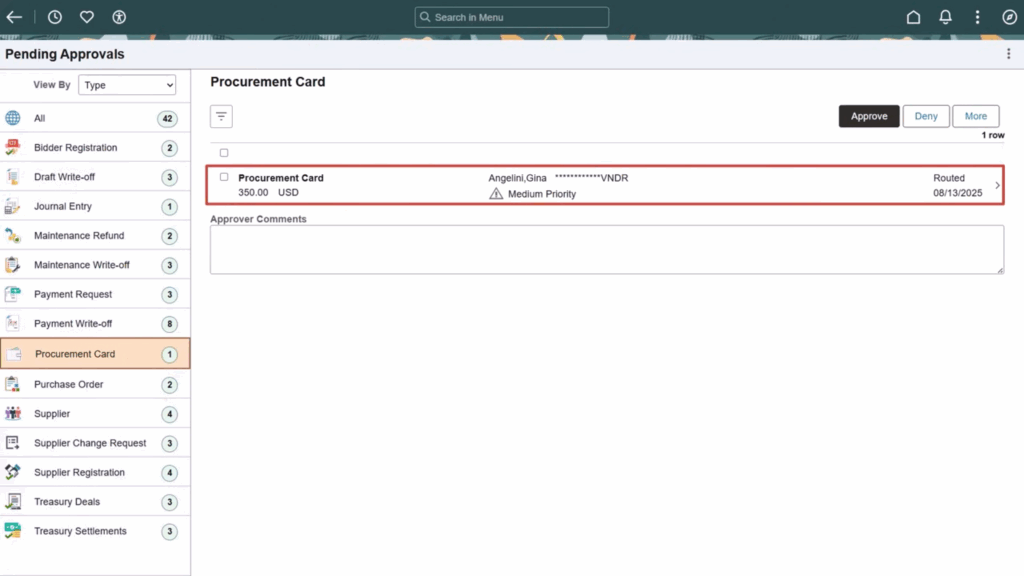1024x576 pixels.
Task: Check the select-all checkbox above the row
Action: click(223, 152)
